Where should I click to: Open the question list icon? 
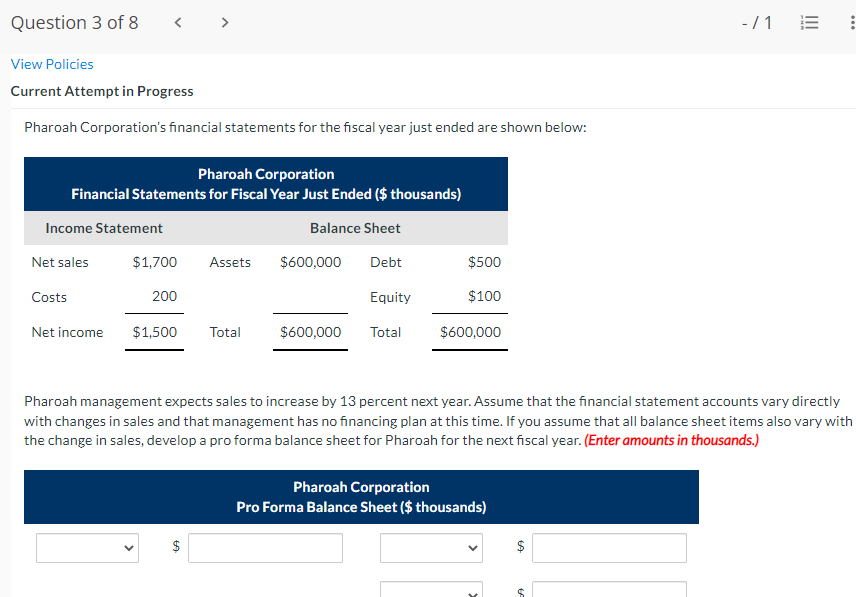click(x=809, y=22)
